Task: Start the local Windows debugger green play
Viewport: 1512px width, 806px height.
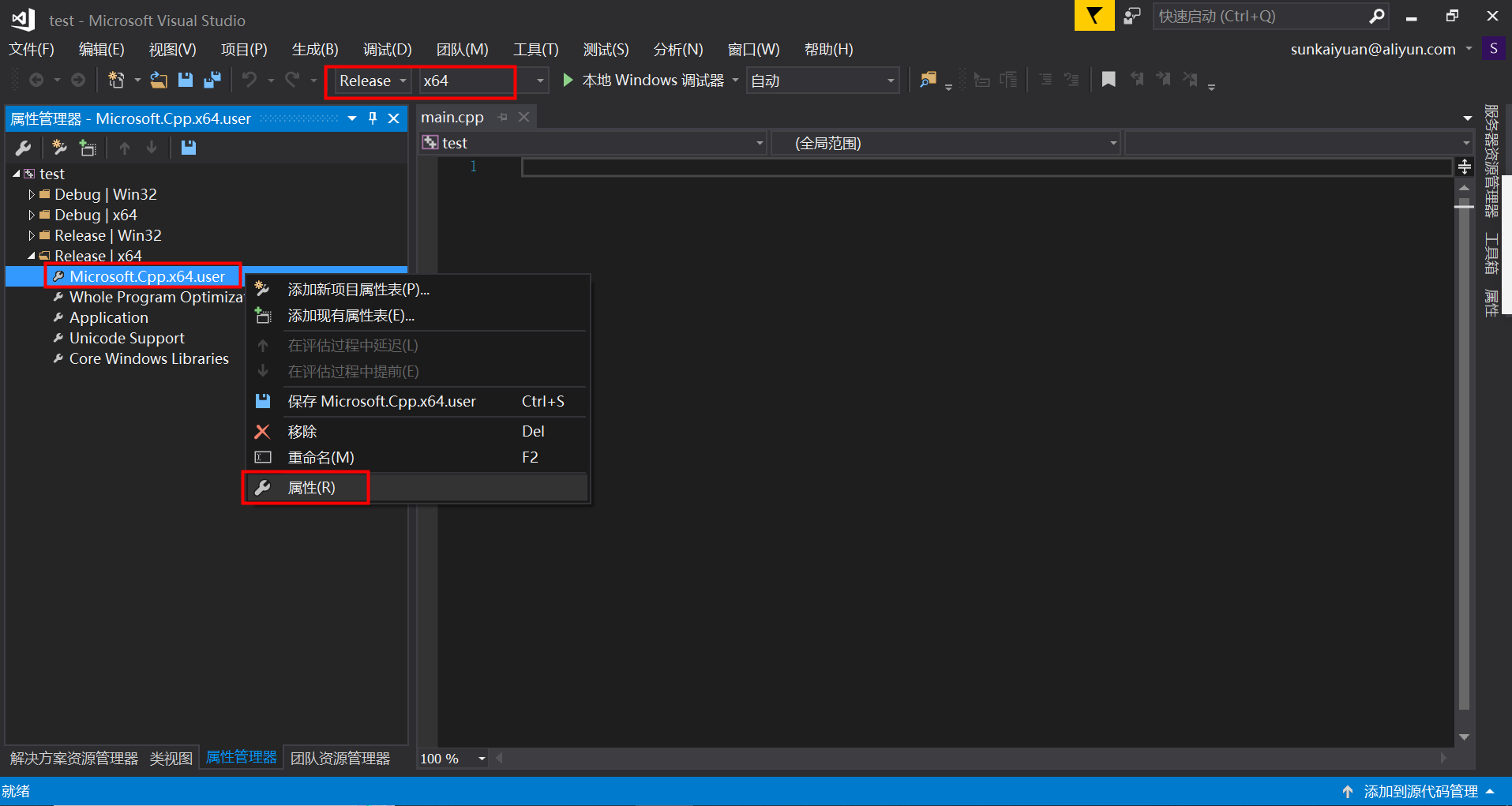Action: [x=567, y=80]
